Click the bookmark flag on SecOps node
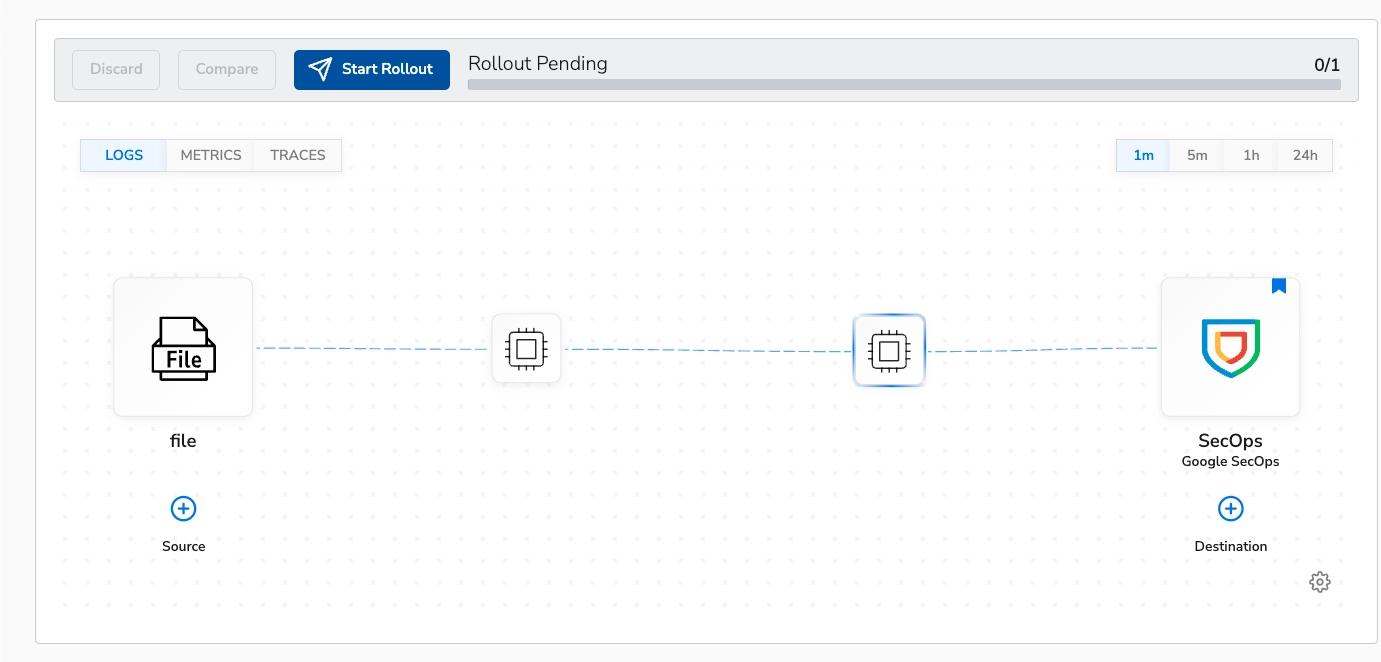This screenshot has height=662, width=1381. point(1279,286)
